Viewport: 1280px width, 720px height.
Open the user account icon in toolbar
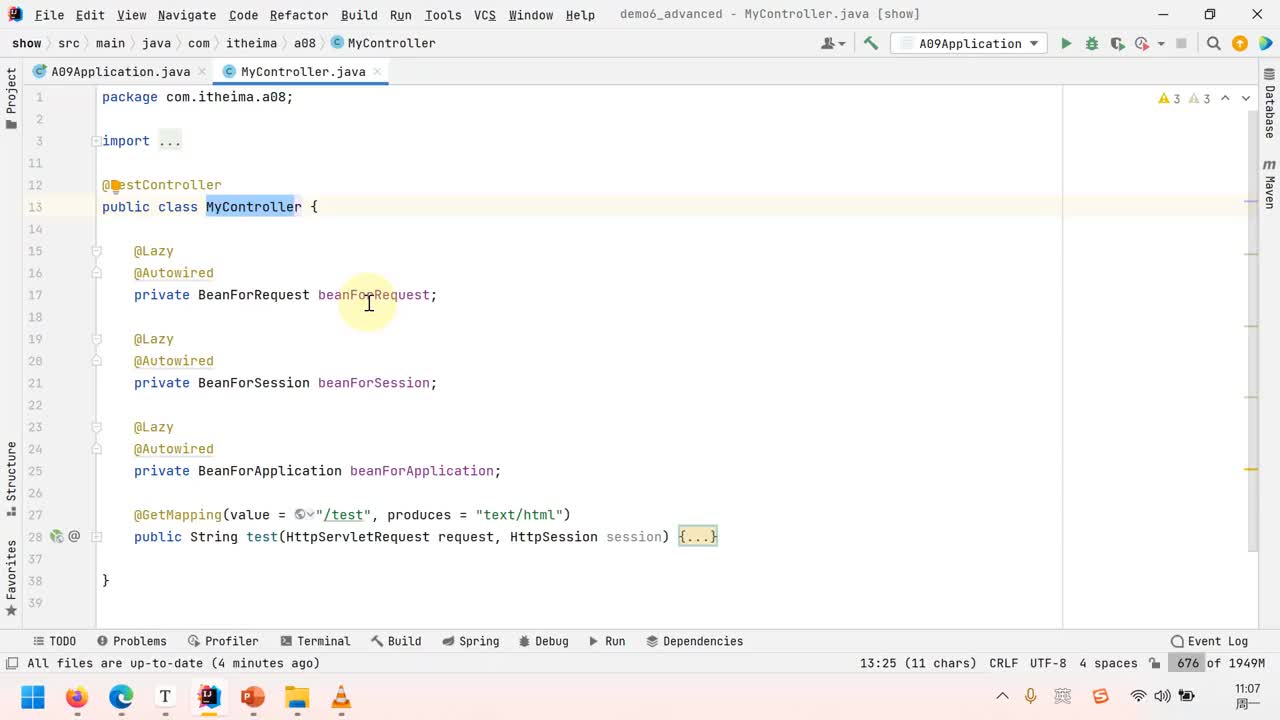pyautogui.click(x=832, y=43)
